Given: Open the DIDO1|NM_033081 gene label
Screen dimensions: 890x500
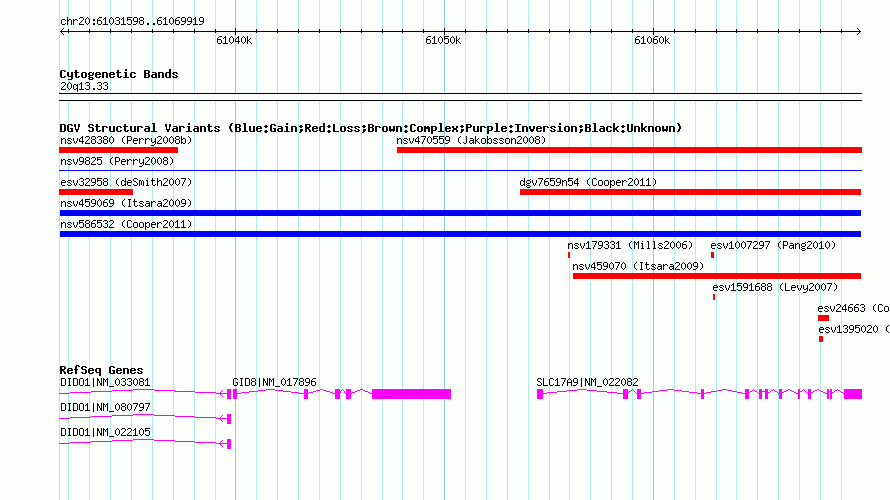Looking at the screenshot, I should [105, 383].
